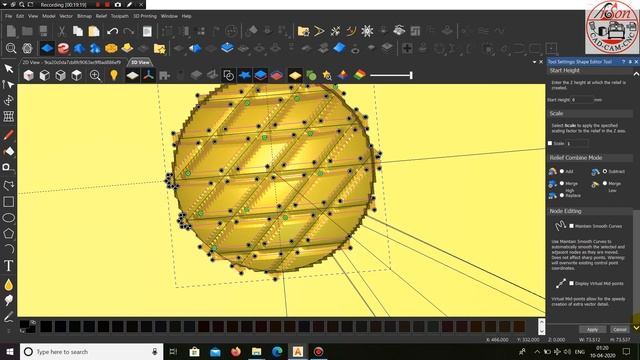Click the Cut scissors icon
This screenshot has width=640, height=360.
[62, 31]
